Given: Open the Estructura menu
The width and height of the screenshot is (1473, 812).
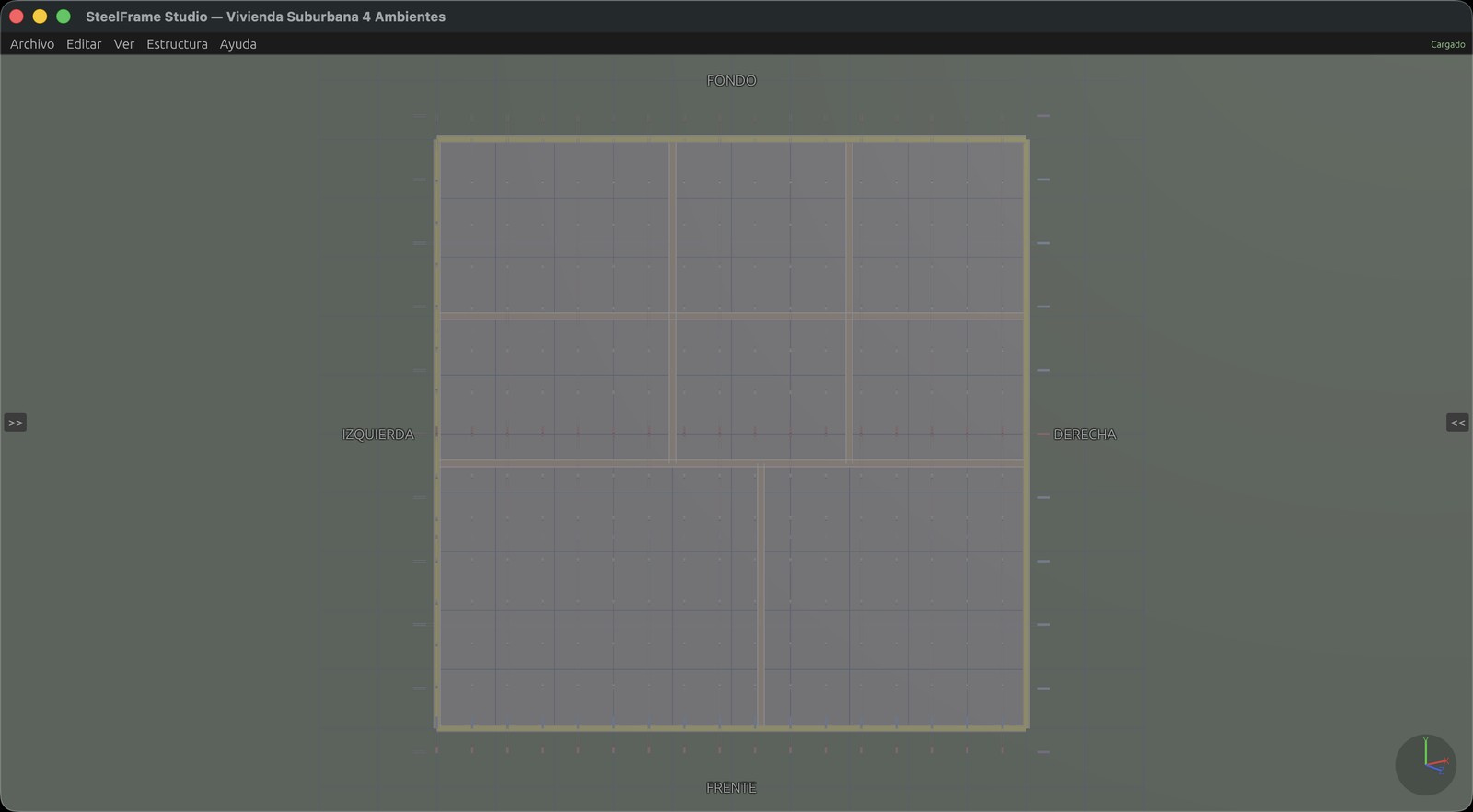Looking at the screenshot, I should (177, 44).
